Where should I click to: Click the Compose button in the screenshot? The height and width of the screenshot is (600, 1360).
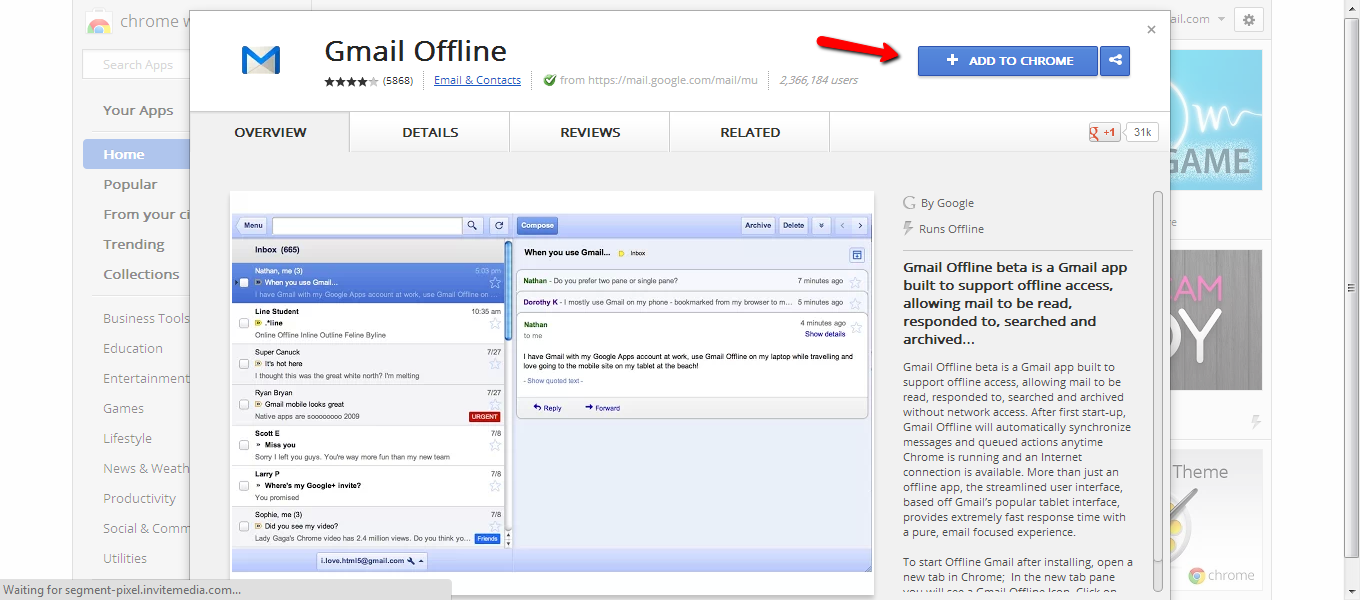[x=538, y=226]
